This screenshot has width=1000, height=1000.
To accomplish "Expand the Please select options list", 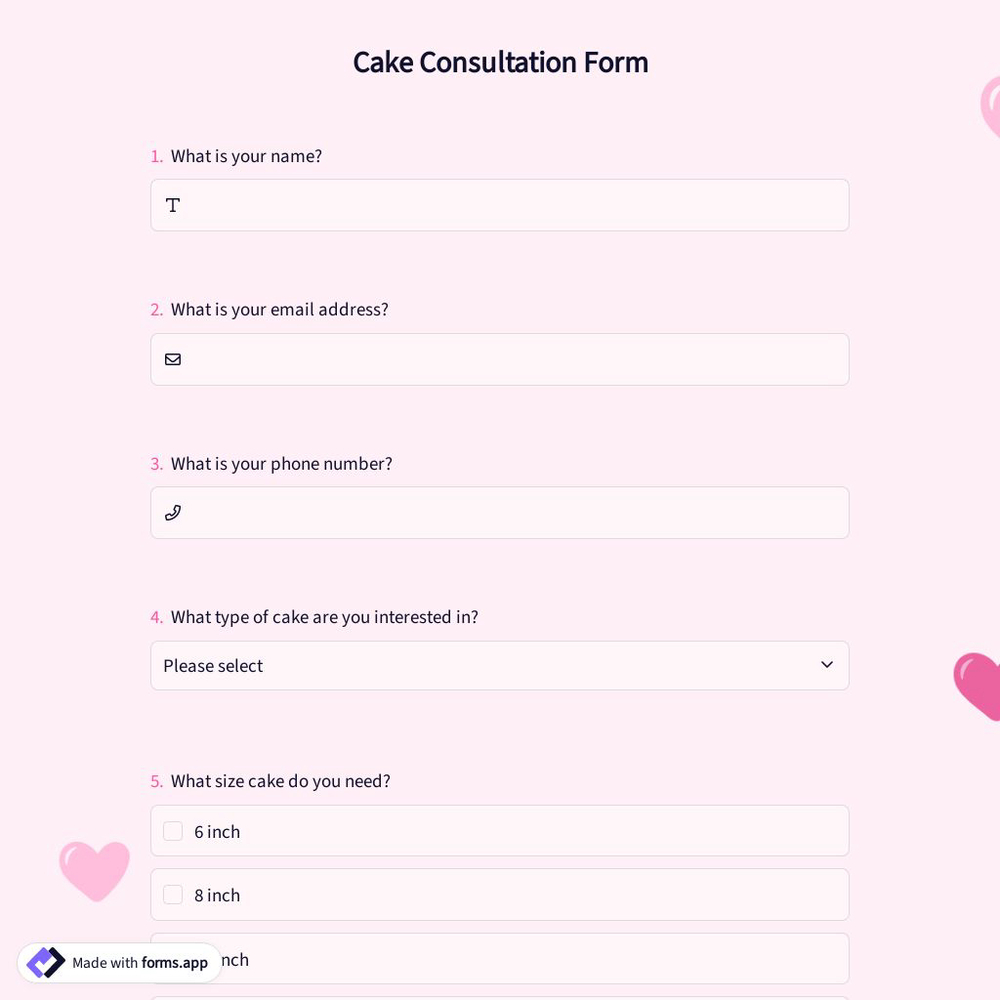I will click(500, 665).
